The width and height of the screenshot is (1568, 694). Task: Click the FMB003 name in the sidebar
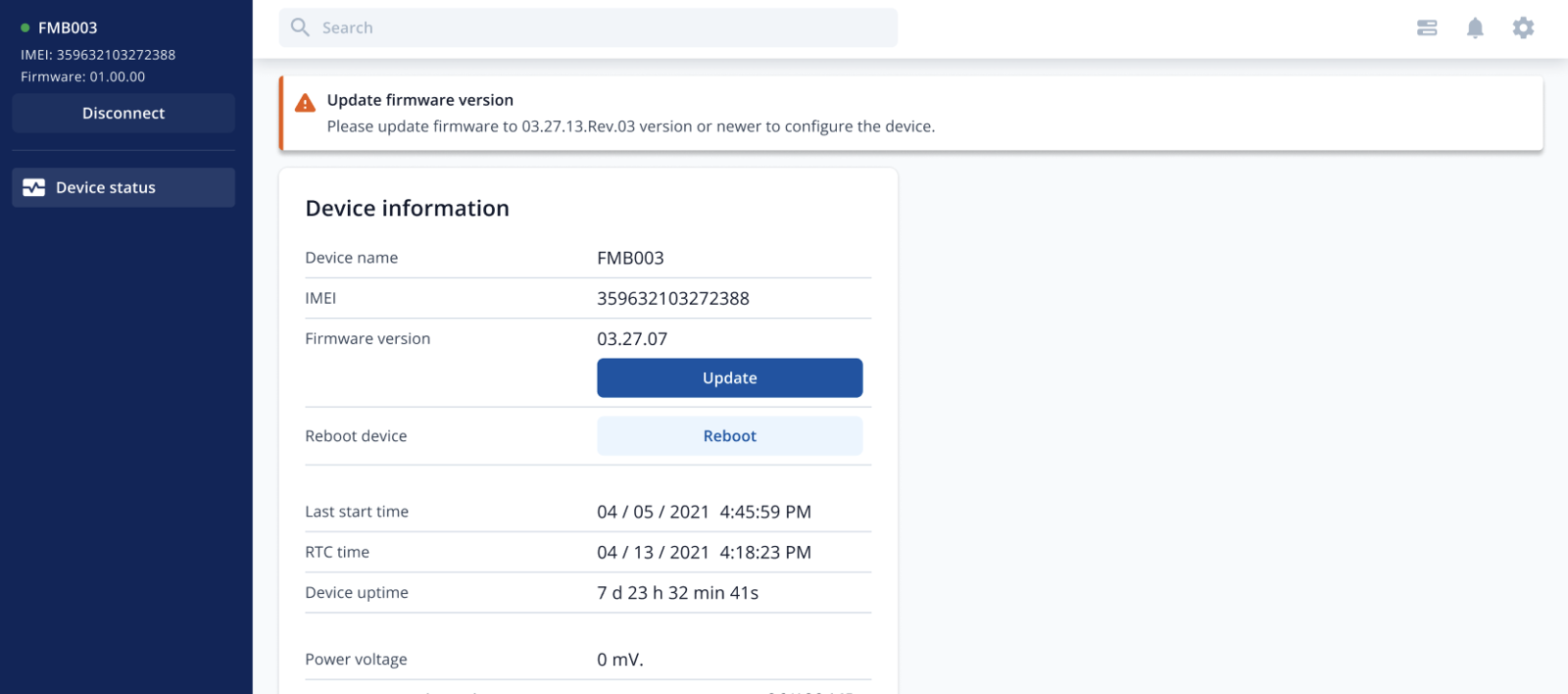(x=68, y=28)
